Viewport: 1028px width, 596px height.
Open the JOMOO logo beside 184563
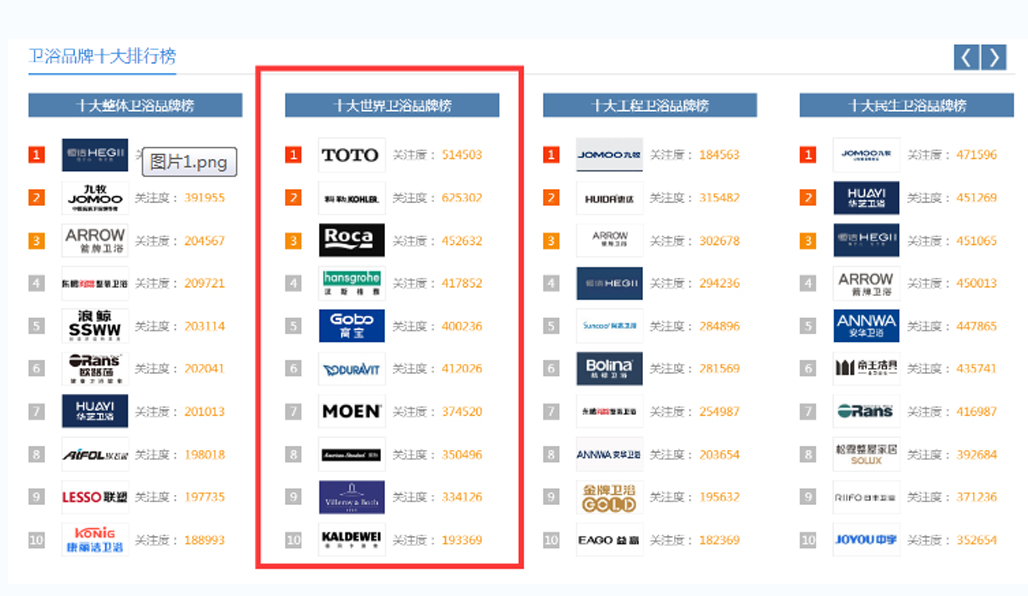click(609, 155)
